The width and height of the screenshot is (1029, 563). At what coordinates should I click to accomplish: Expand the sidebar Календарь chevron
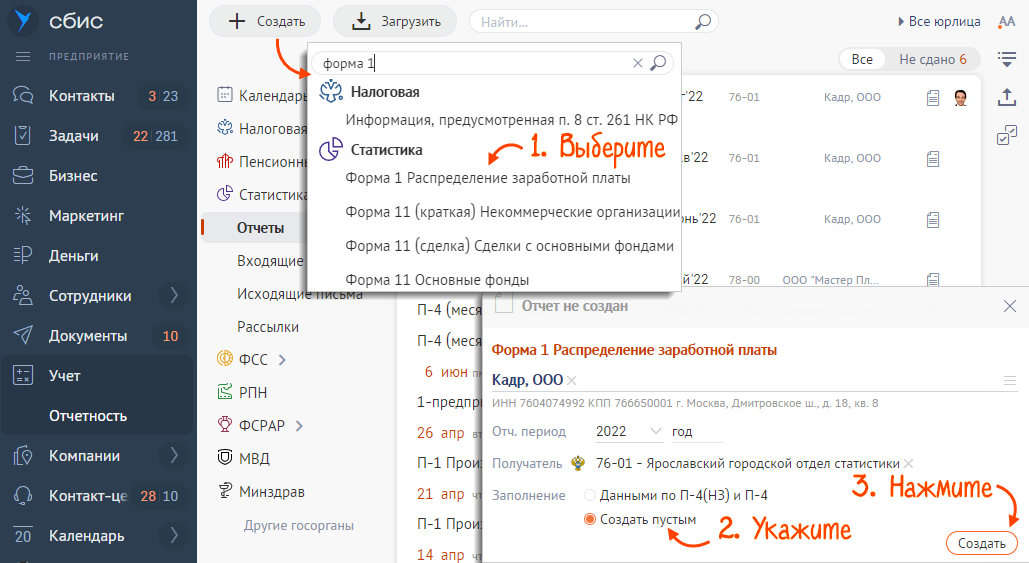click(174, 535)
